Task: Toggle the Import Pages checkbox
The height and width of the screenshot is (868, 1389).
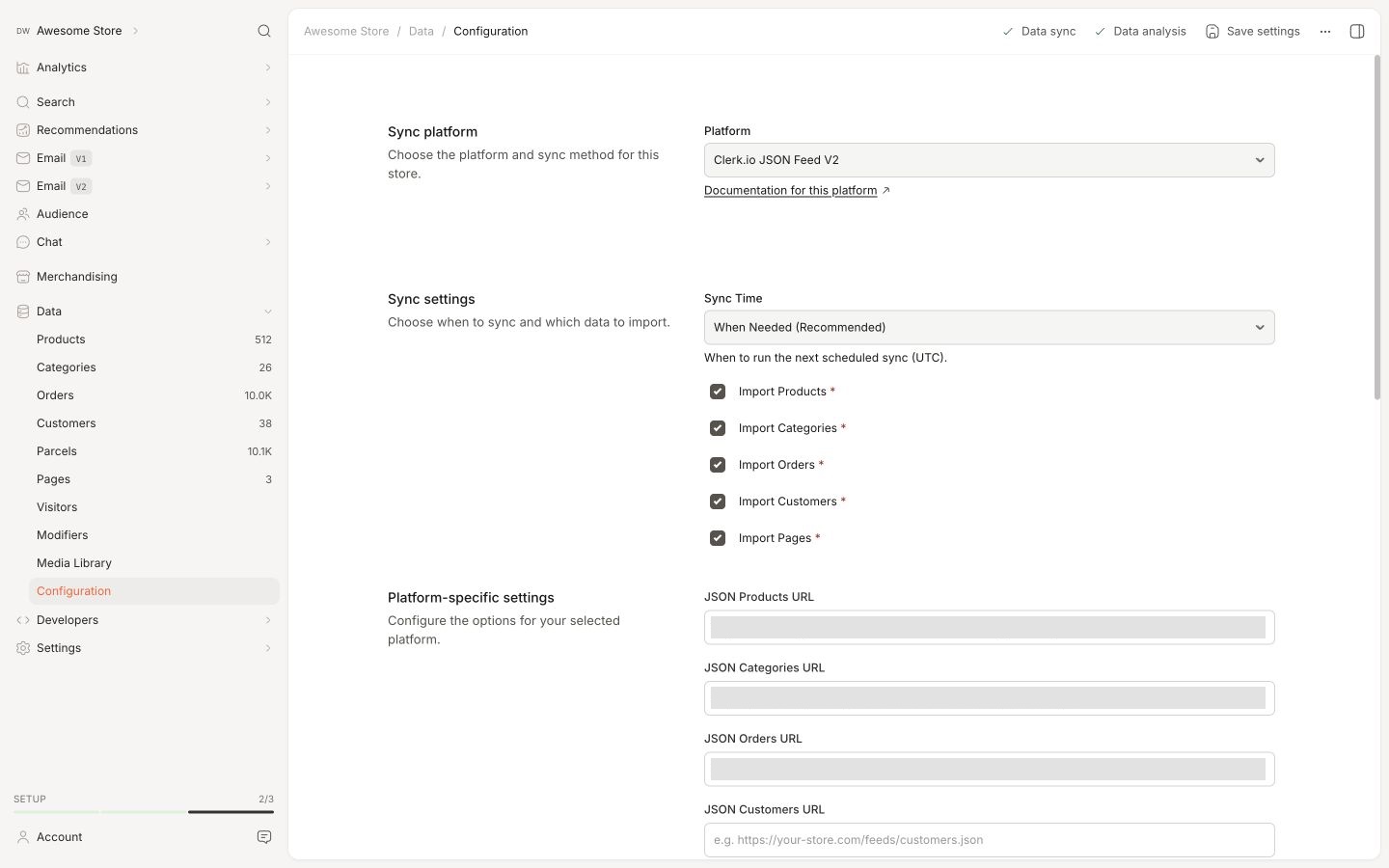Action: tap(718, 538)
